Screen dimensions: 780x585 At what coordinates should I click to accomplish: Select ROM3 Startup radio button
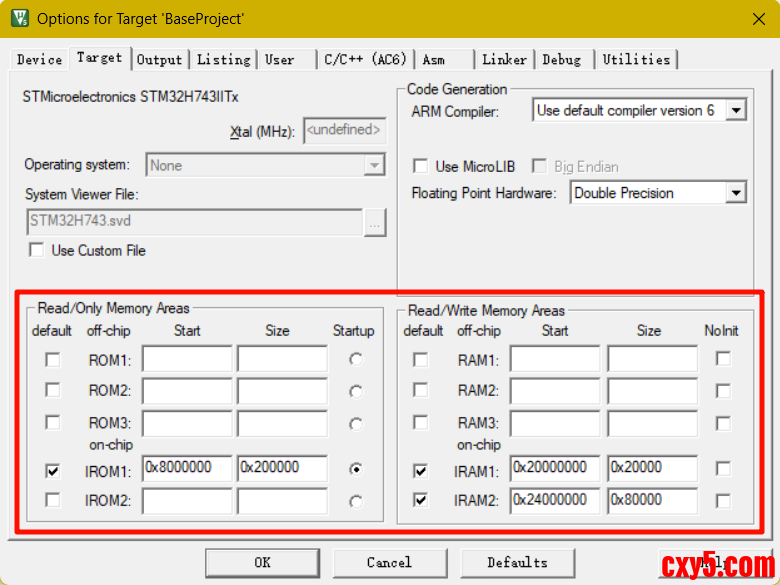[356, 424]
